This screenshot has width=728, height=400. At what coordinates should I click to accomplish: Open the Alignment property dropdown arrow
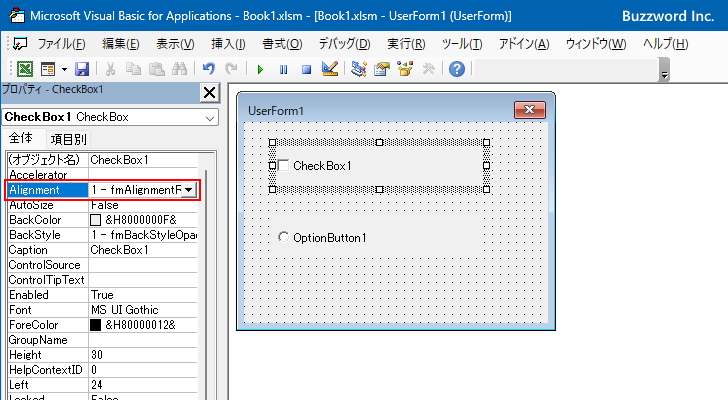(189, 190)
